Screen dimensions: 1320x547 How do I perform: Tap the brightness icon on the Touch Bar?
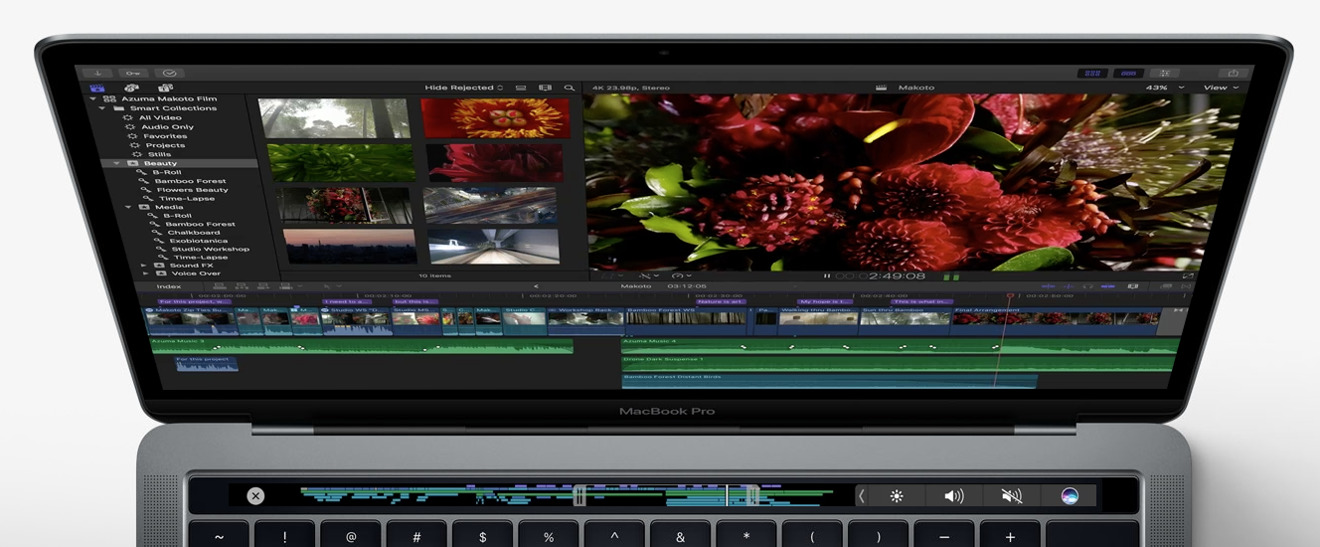[897, 496]
